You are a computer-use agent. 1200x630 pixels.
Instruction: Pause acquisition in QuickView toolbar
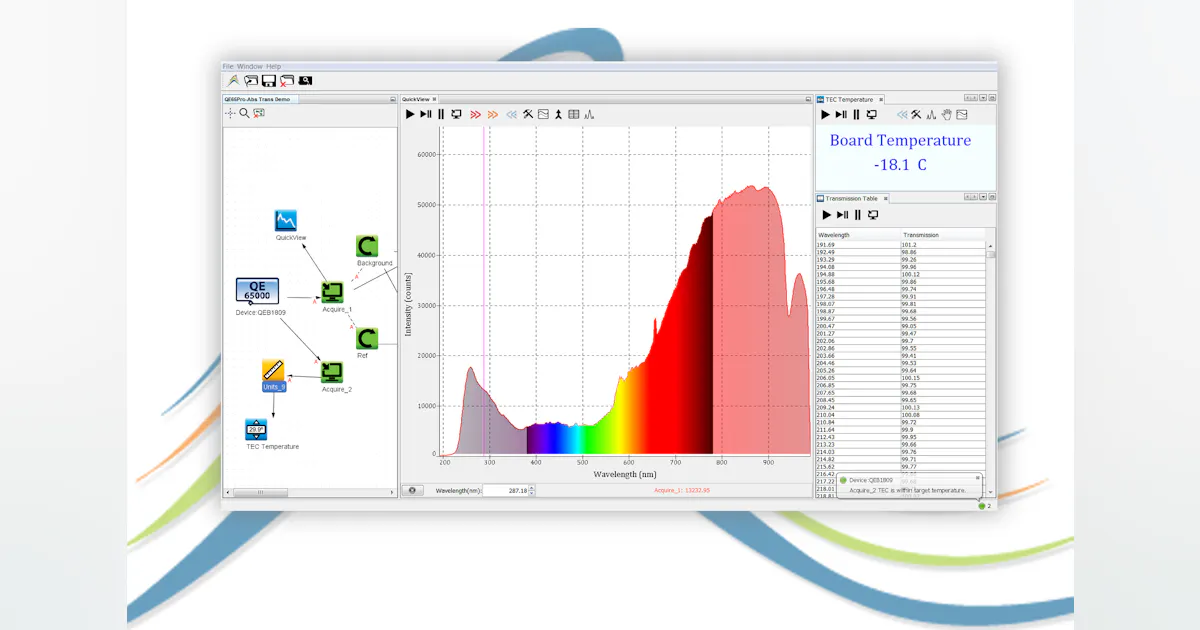tap(441, 114)
